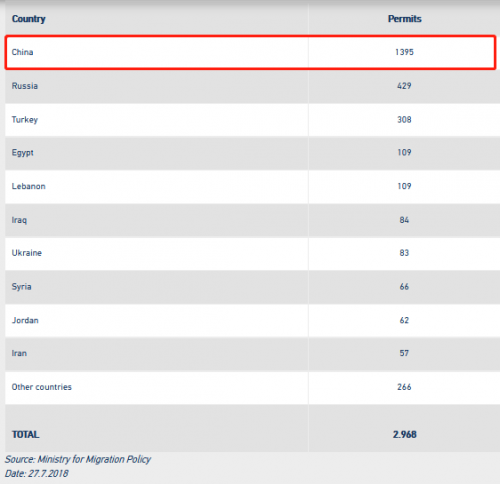Click the Country column header
This screenshot has height=484, width=500.
tap(29, 19)
